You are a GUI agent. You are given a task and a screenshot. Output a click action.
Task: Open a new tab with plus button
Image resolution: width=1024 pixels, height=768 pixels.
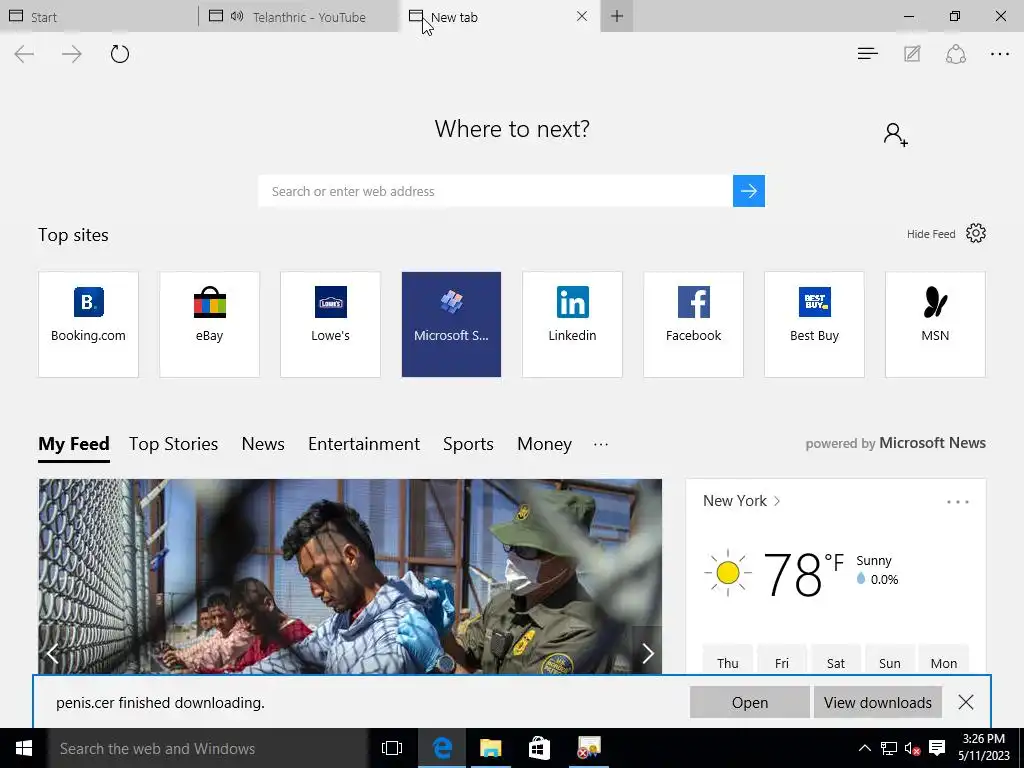pyautogui.click(x=617, y=16)
